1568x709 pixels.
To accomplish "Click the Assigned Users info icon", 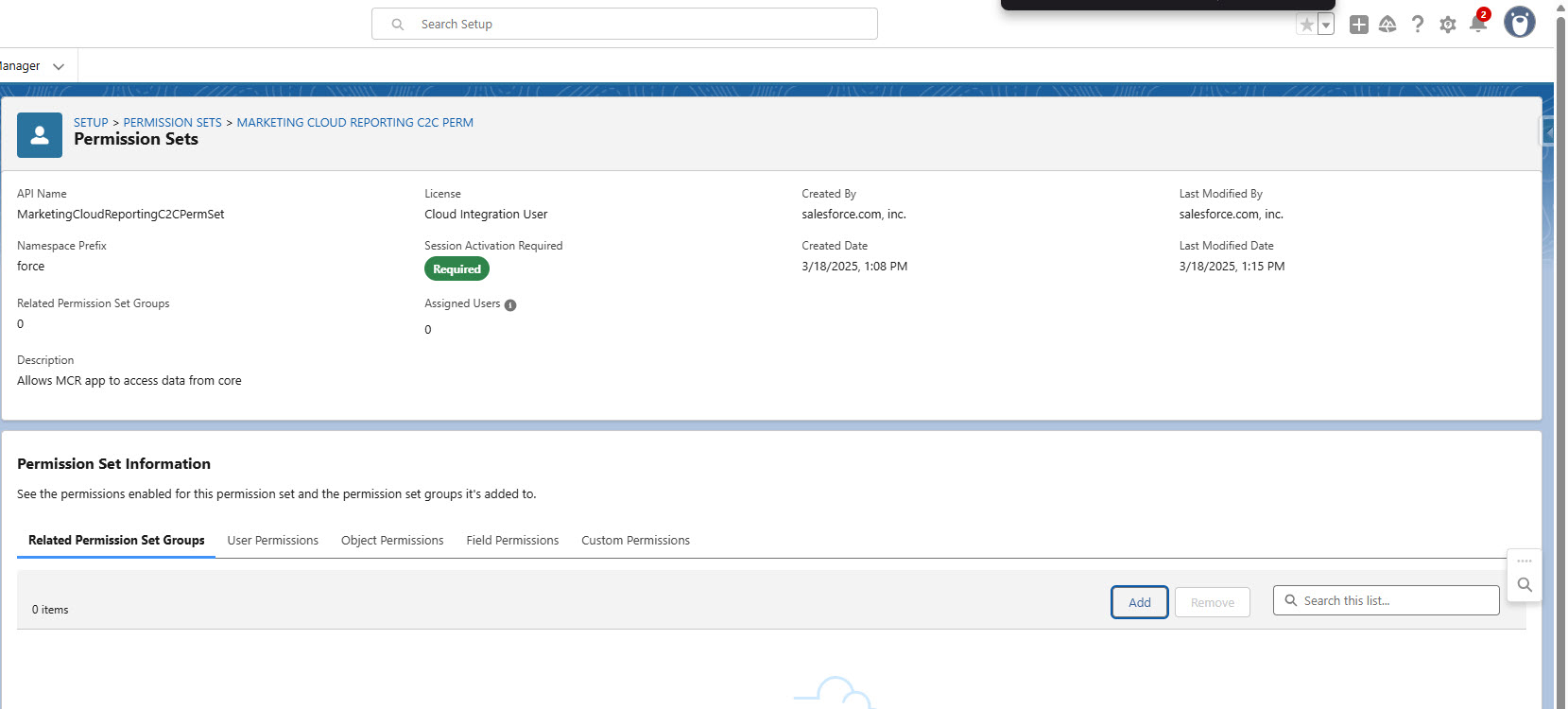I will point(510,305).
